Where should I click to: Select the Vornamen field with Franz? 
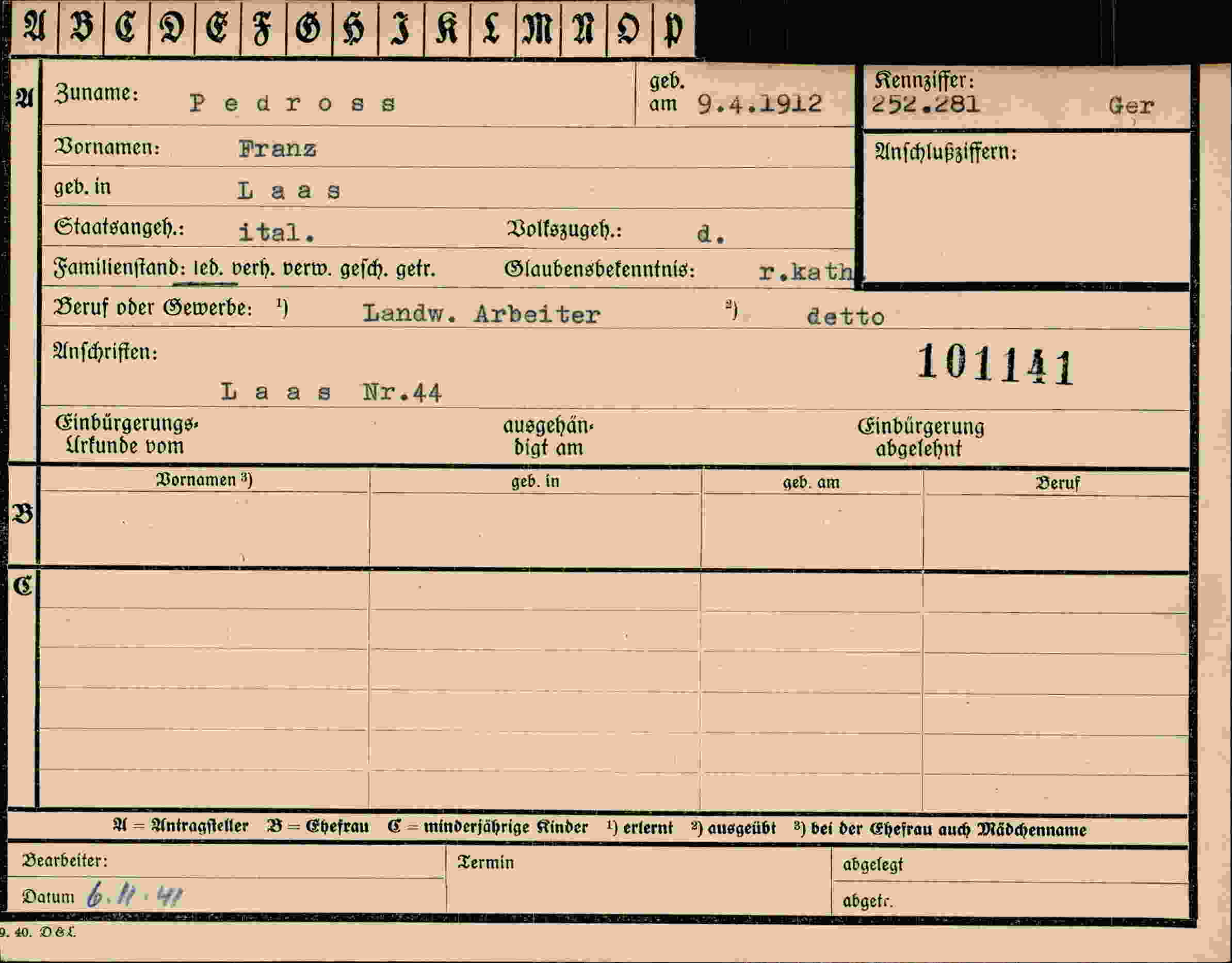tap(448, 147)
